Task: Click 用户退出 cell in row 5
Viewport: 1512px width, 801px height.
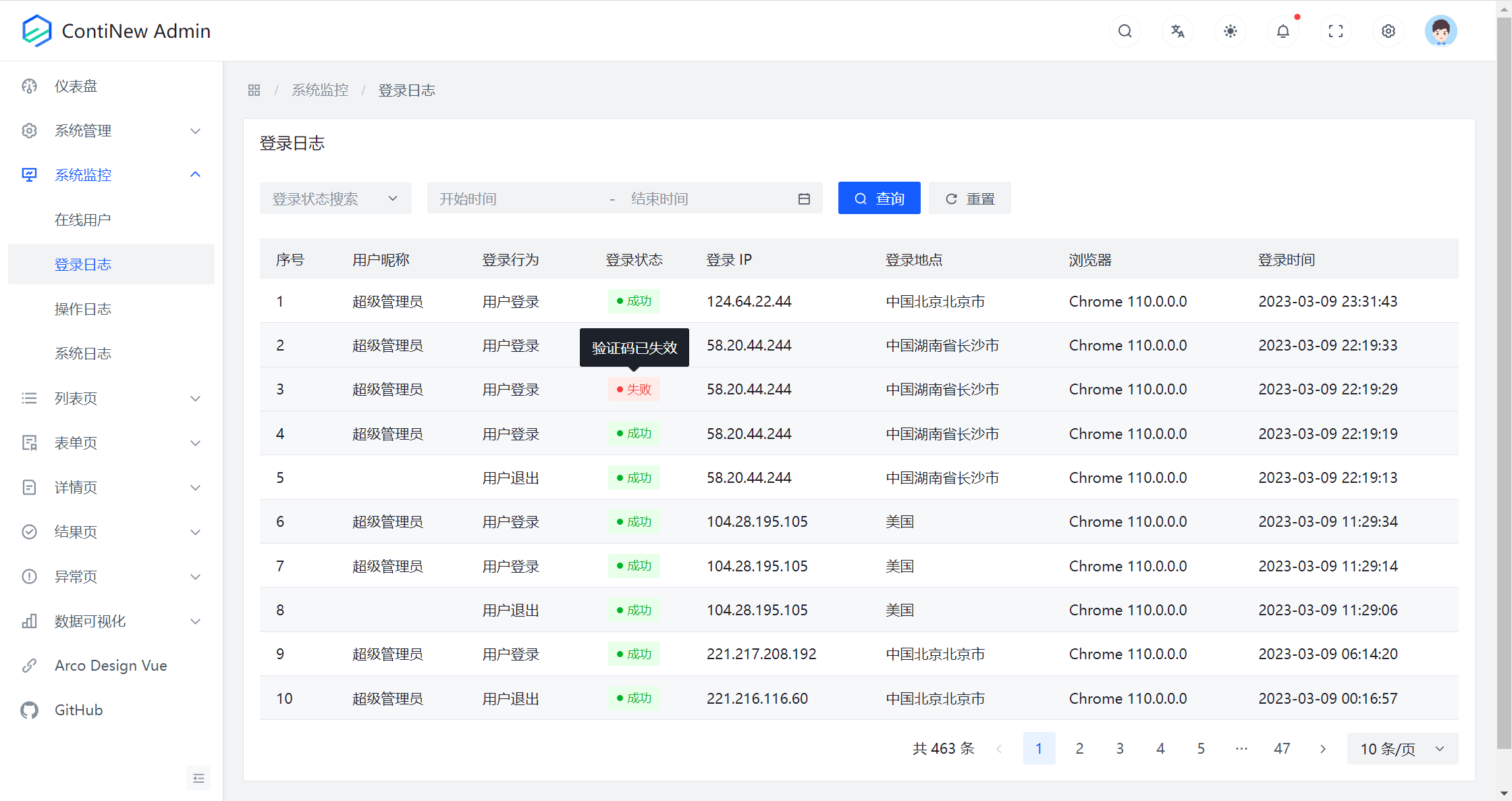Action: click(510, 477)
